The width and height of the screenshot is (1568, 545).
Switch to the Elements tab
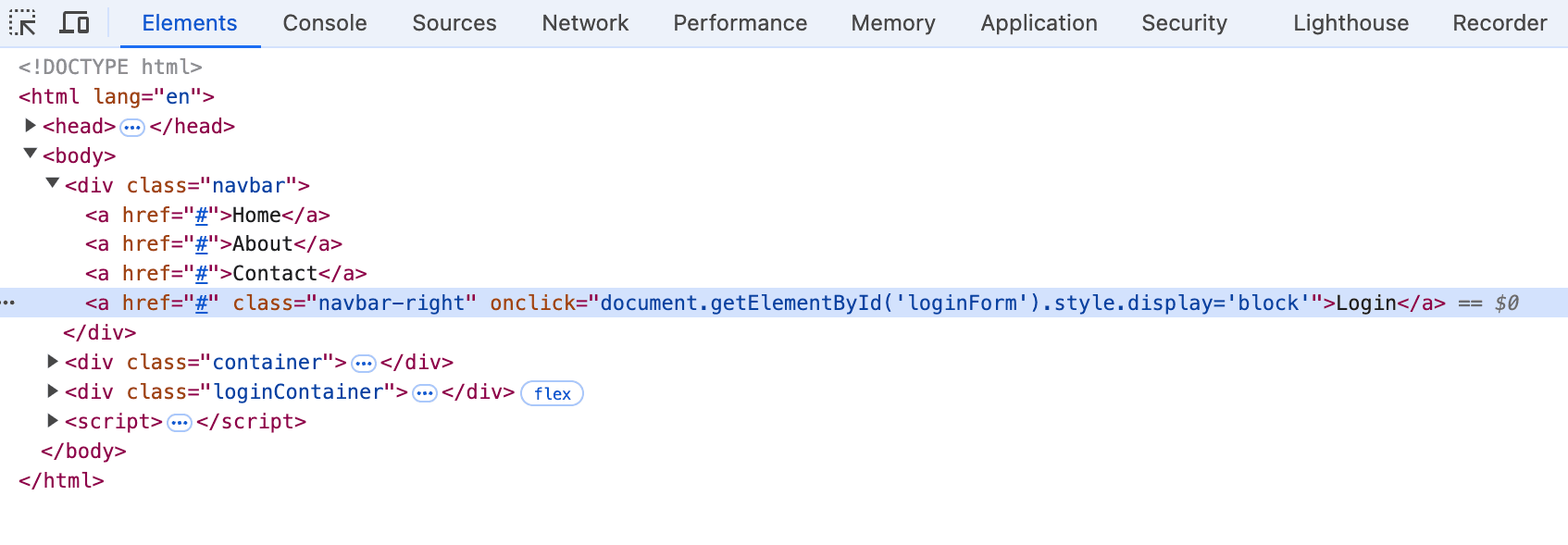(190, 23)
